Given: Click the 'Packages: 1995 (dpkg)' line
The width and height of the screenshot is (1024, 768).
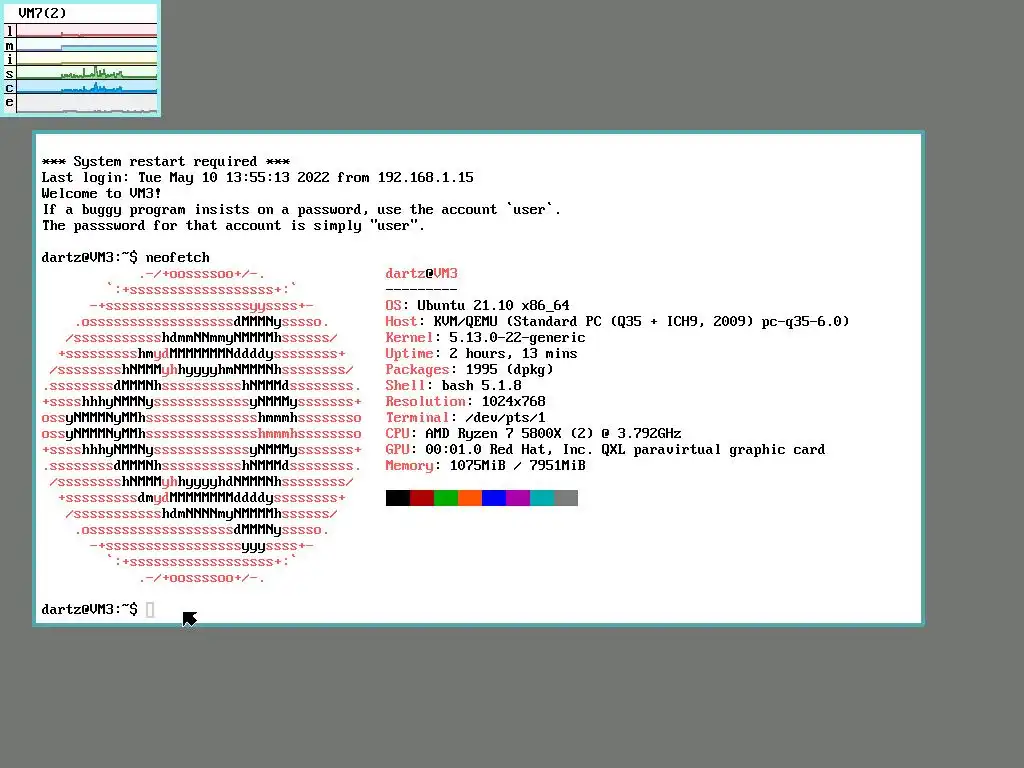Looking at the screenshot, I should 470,370.
